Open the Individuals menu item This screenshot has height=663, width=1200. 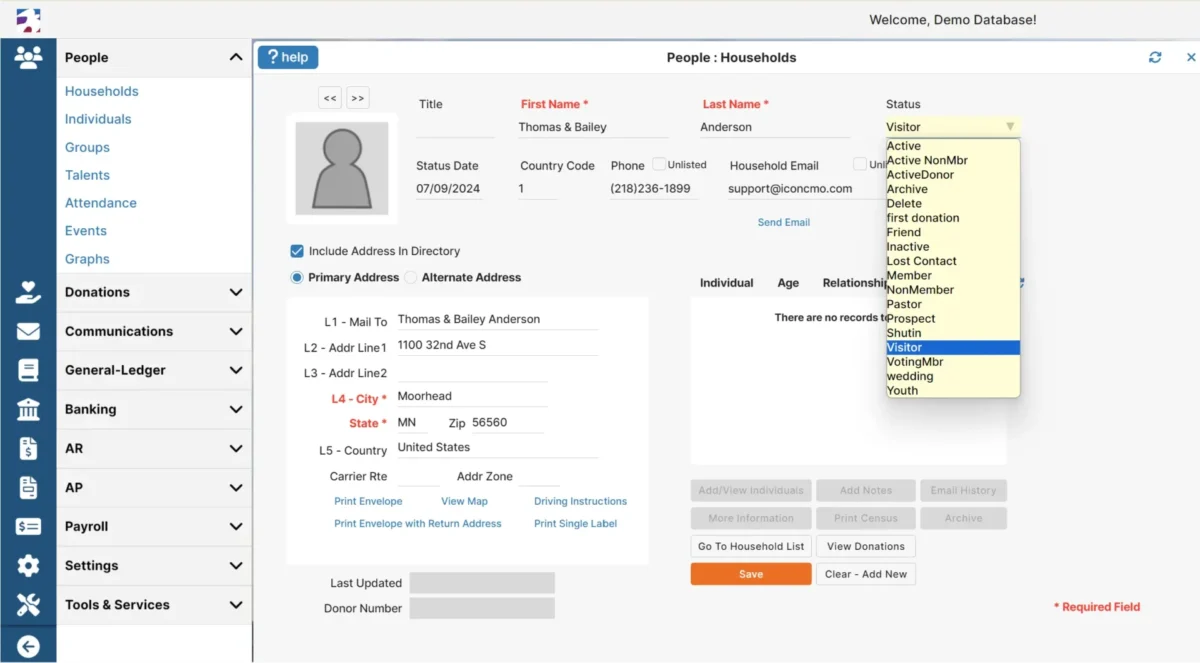tap(98, 119)
